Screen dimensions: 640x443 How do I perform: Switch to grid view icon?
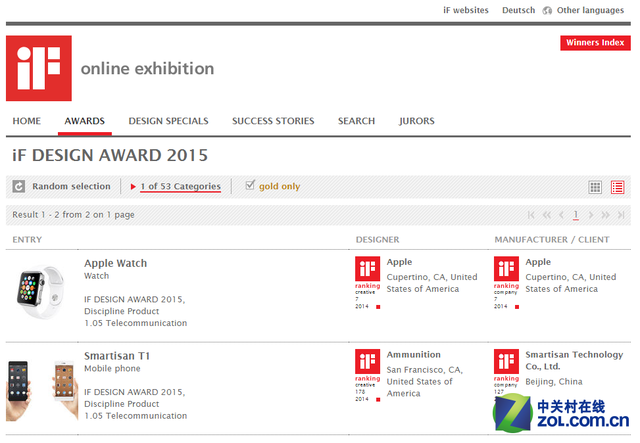[x=595, y=187]
